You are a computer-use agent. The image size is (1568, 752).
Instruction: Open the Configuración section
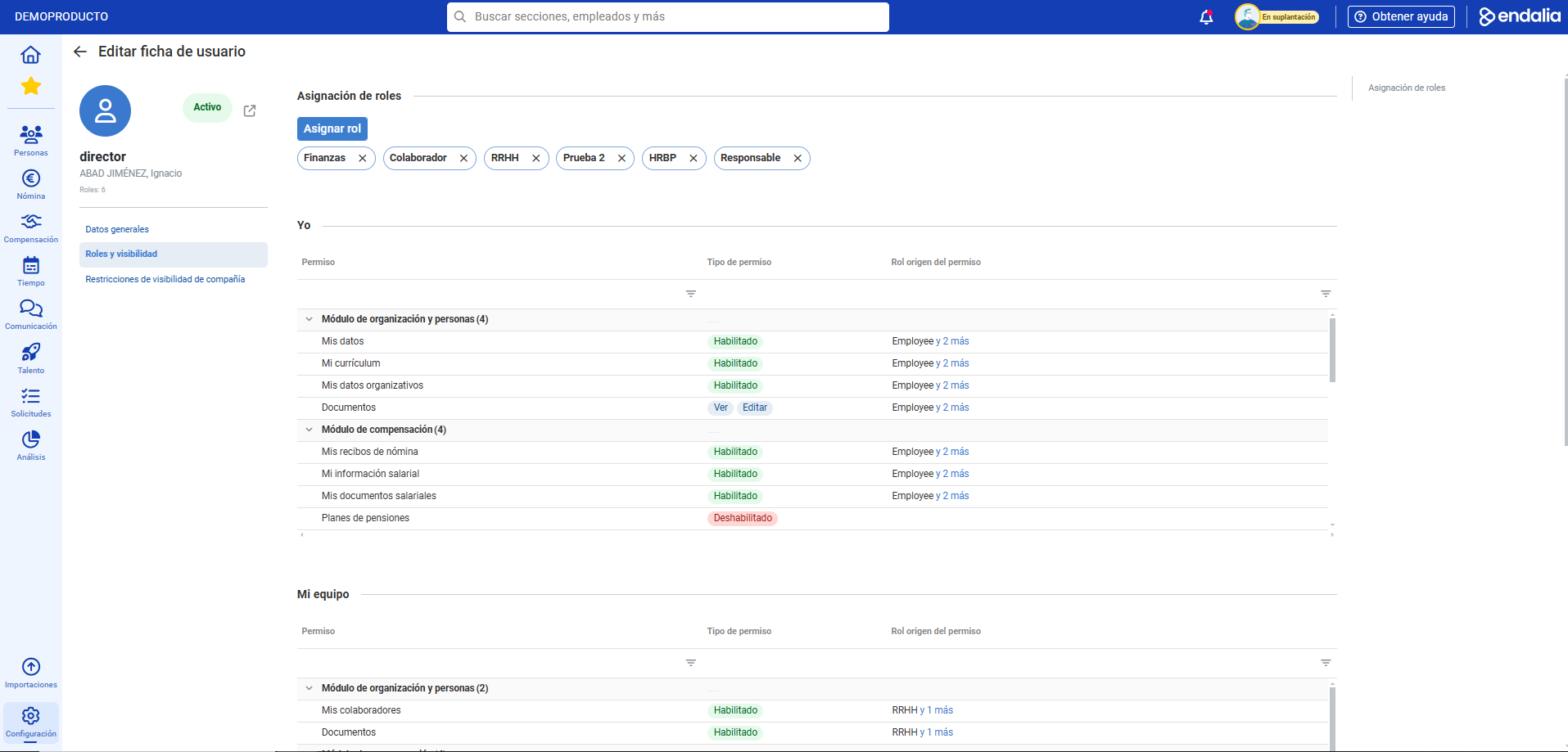click(x=30, y=722)
